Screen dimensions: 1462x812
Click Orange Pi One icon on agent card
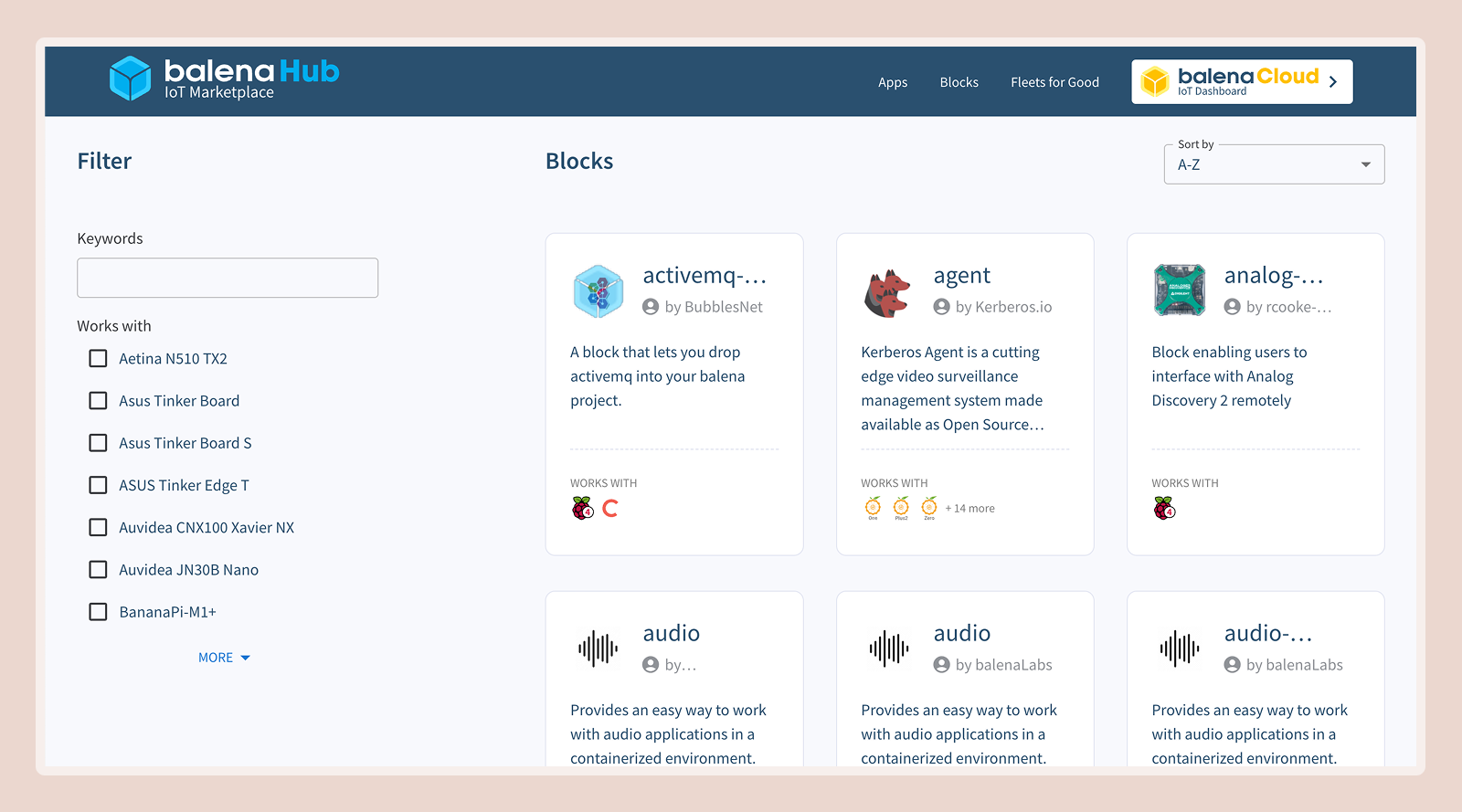873,508
